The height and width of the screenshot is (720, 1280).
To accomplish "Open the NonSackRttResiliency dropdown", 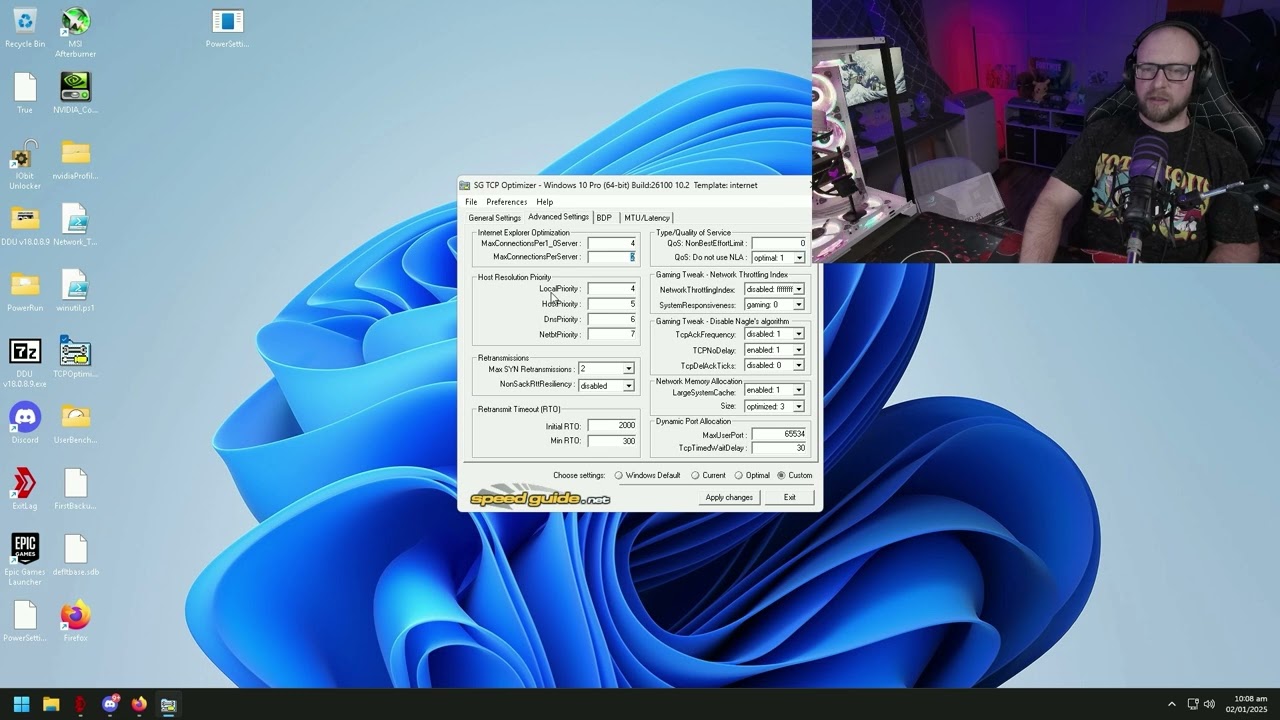I will click(x=629, y=386).
